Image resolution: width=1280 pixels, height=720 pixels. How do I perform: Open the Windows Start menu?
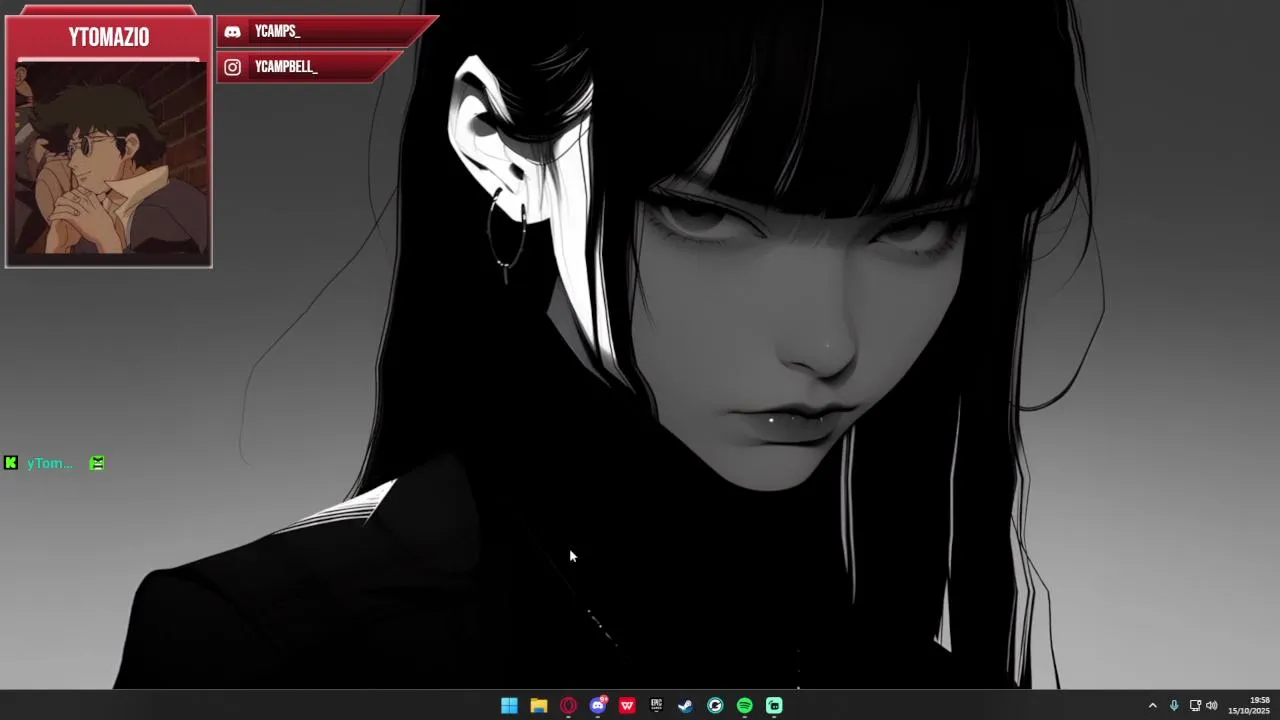point(509,706)
